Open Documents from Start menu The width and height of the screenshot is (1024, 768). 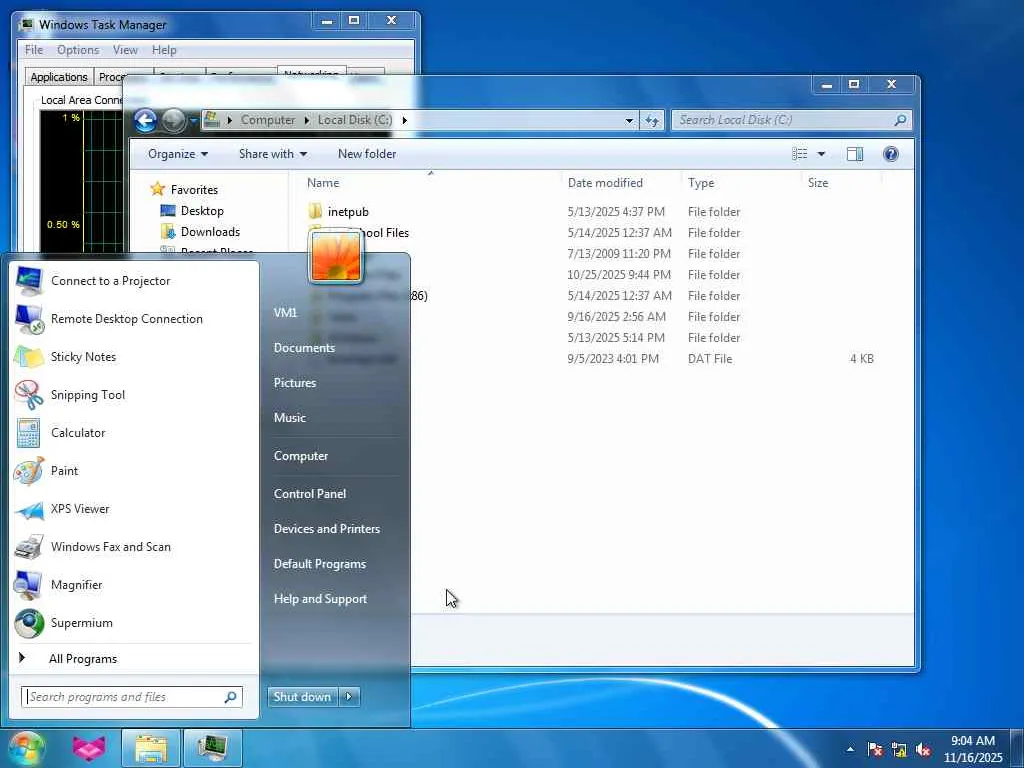coord(304,348)
